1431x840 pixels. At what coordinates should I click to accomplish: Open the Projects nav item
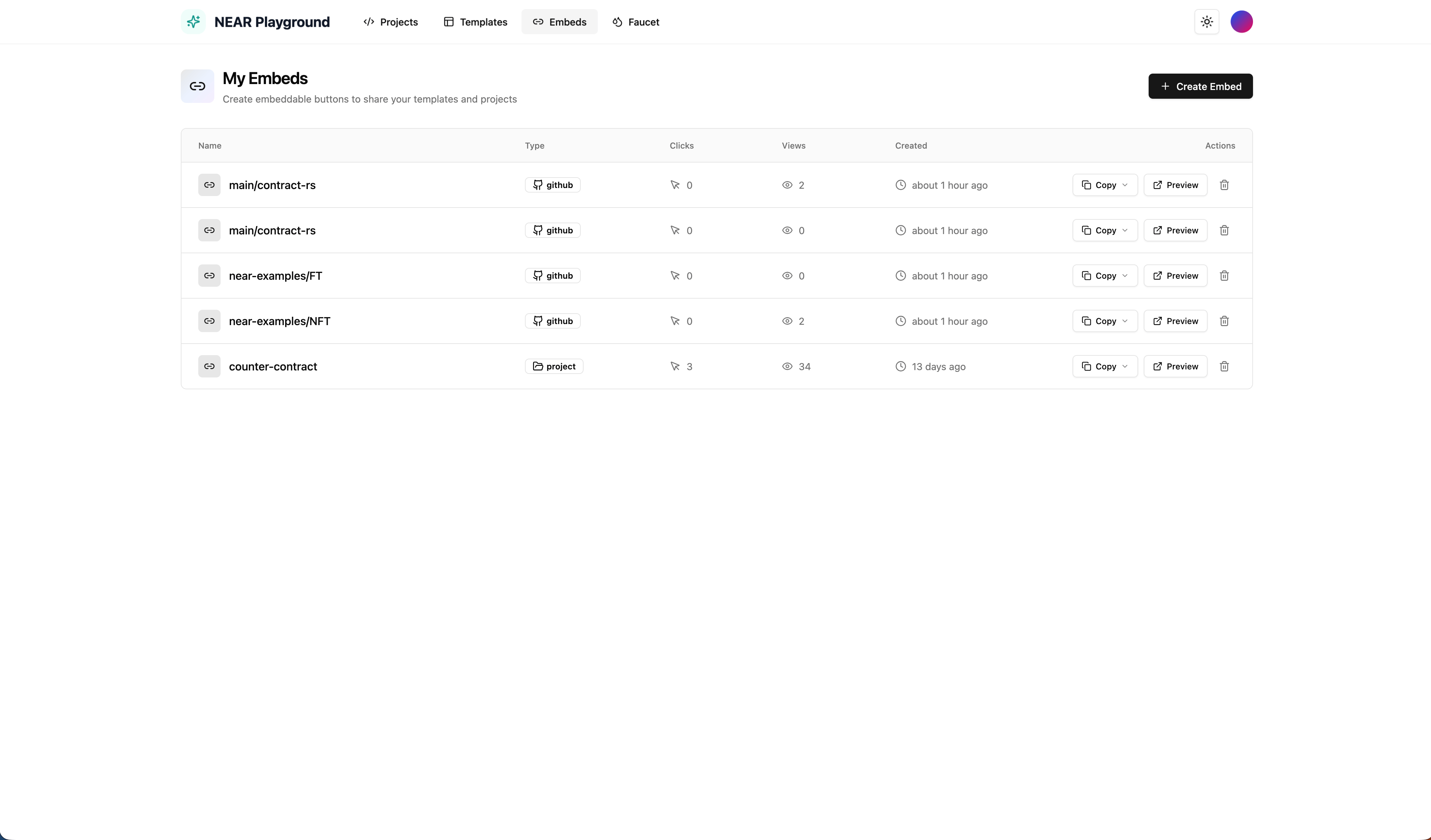(391, 22)
